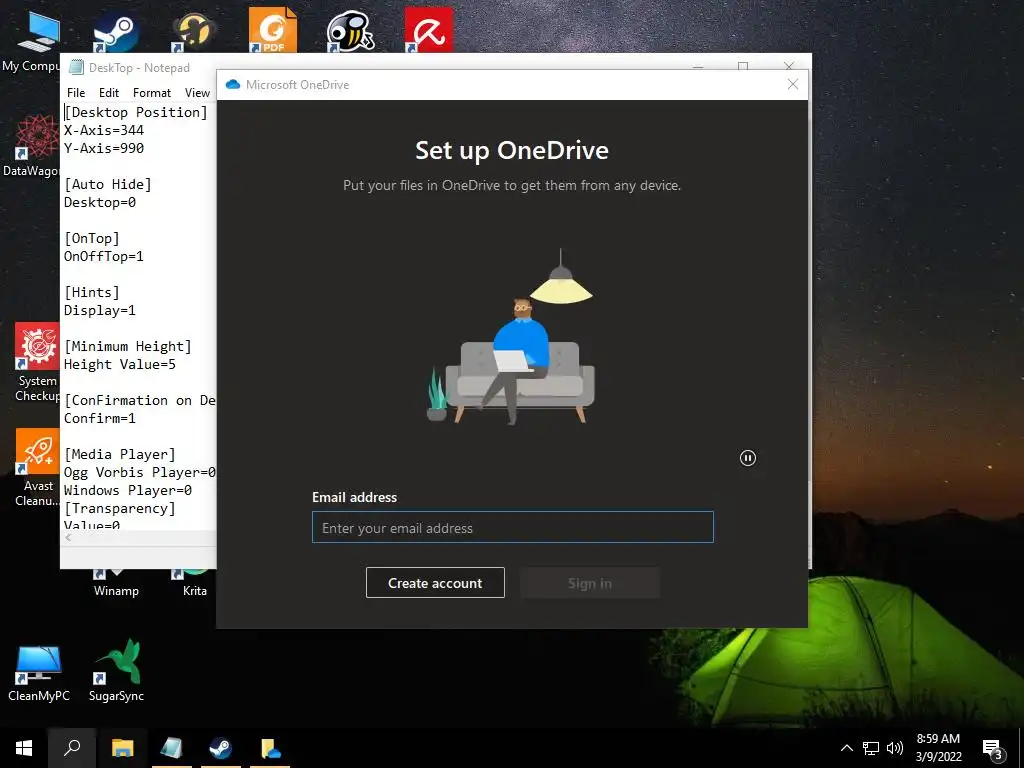Click the "[Minimum Height]" line in Notepad
The image size is (1024, 768).
(127, 346)
